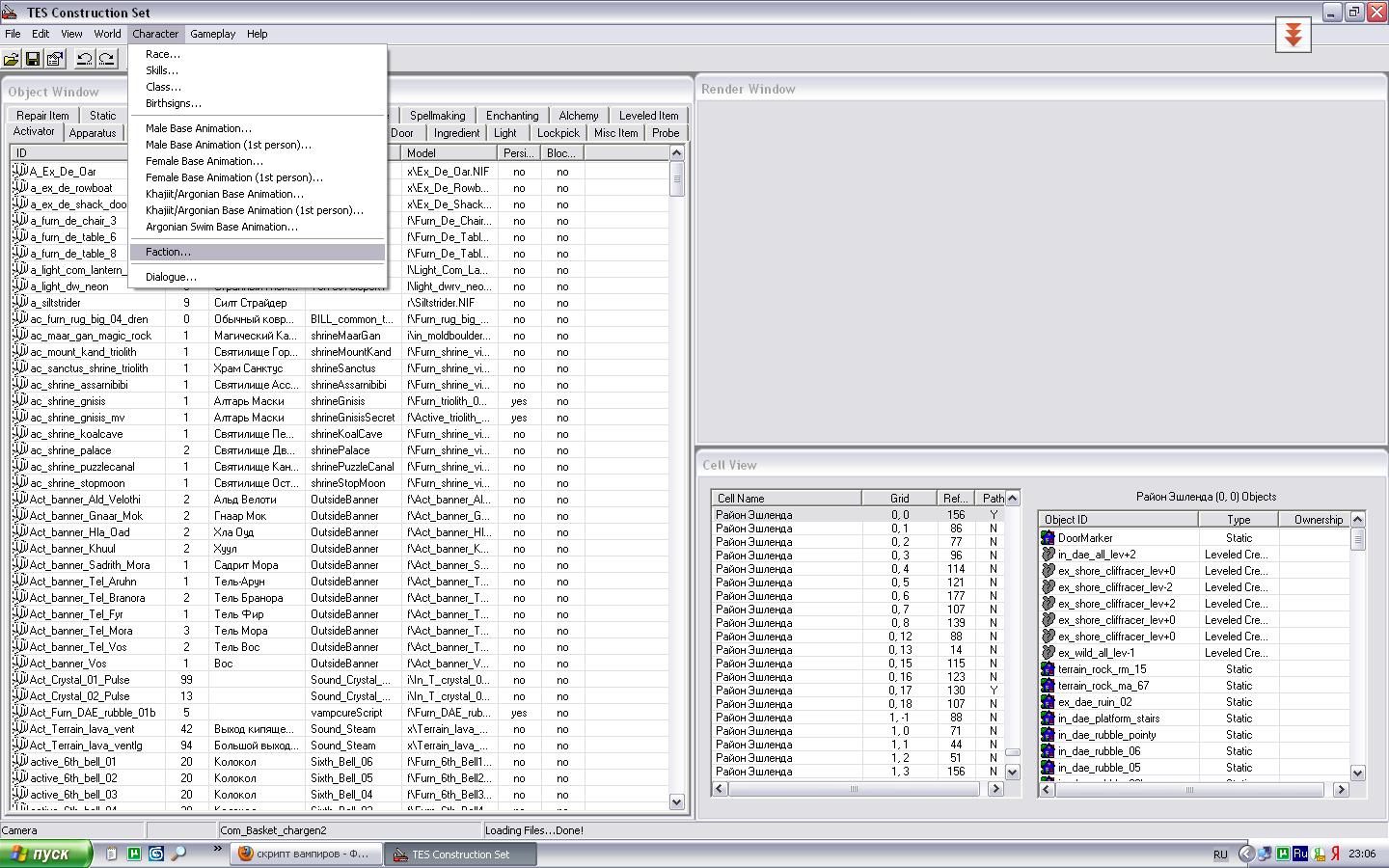This screenshot has height=868, width=1389.
Task: Click the RU language indicator
Action: pos(1220,854)
